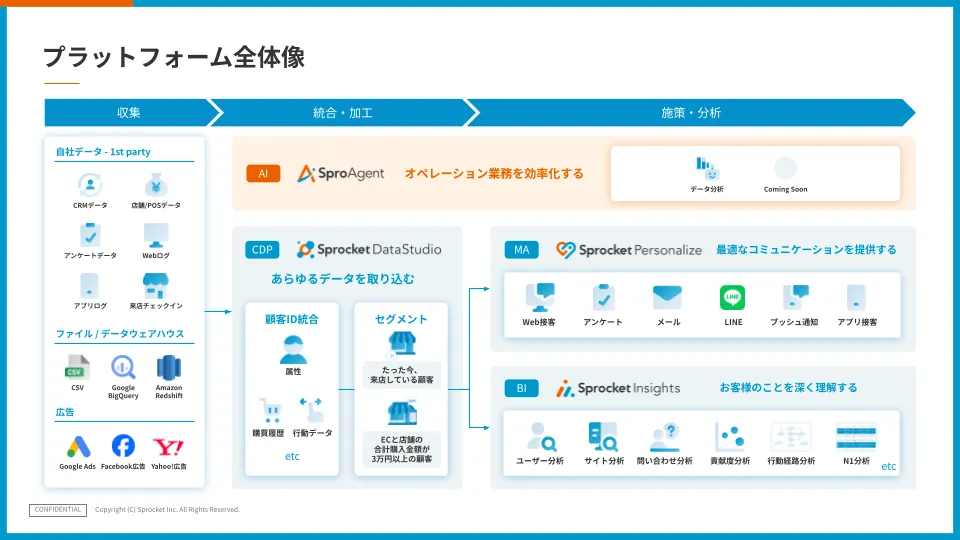The height and width of the screenshot is (540, 960).
Task: Click the blue BI badge
Action: click(522, 388)
